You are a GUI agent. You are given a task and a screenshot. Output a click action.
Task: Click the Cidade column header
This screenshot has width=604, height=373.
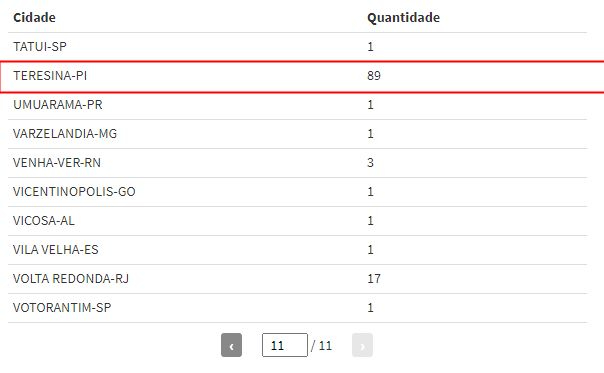click(34, 17)
